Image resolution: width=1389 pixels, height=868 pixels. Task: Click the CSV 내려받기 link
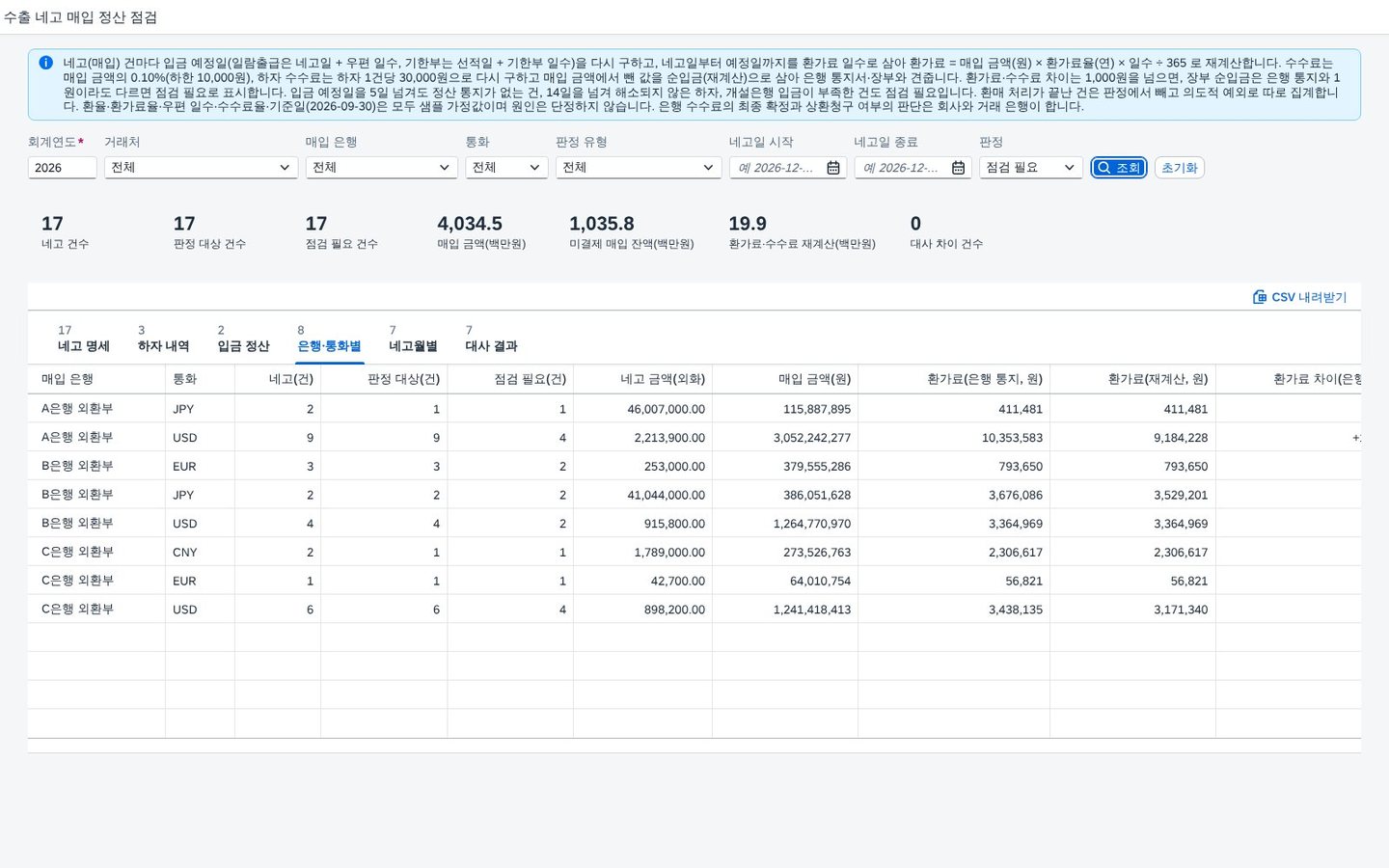coord(1299,297)
